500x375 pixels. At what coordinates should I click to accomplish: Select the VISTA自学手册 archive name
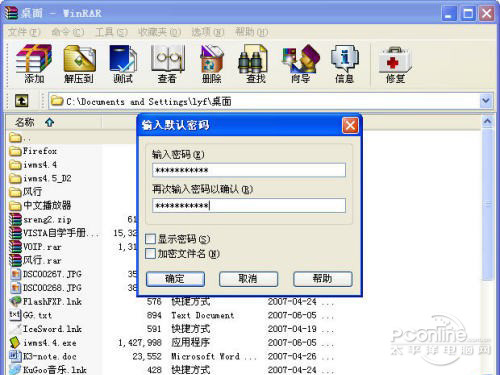[x=61, y=233]
